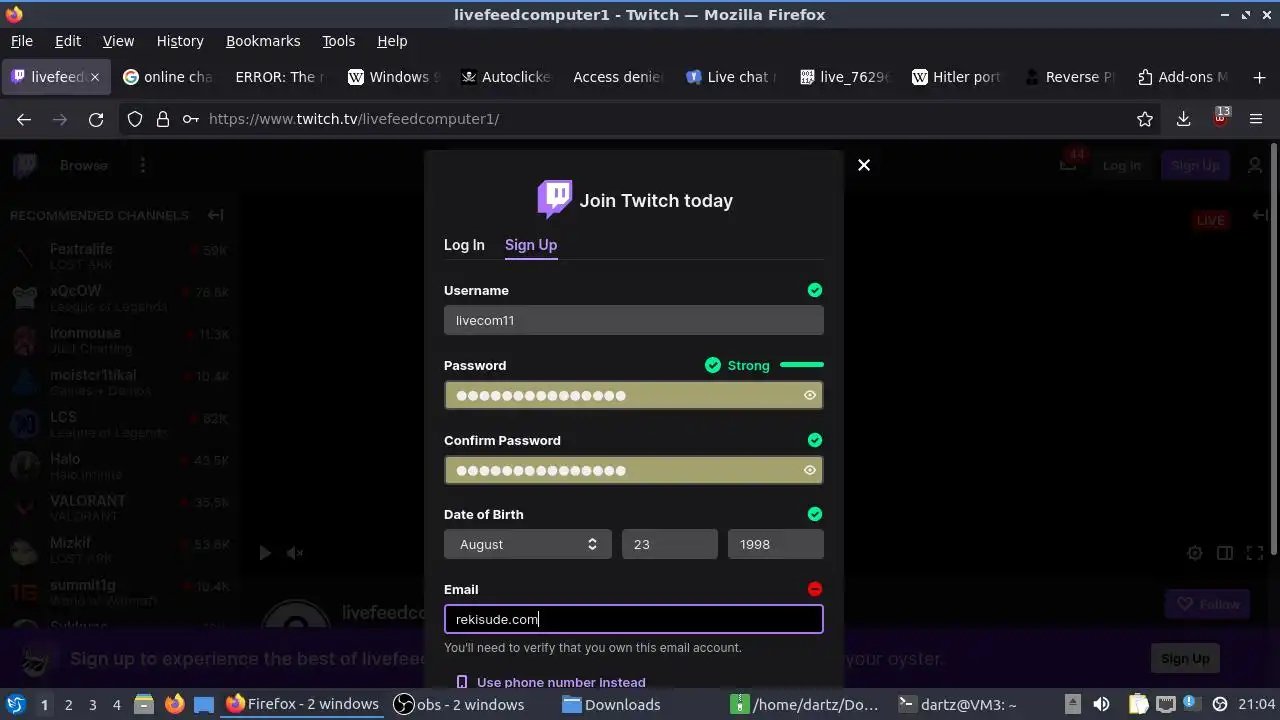Bookmark this page with the star
1280x720 pixels.
click(x=1145, y=119)
